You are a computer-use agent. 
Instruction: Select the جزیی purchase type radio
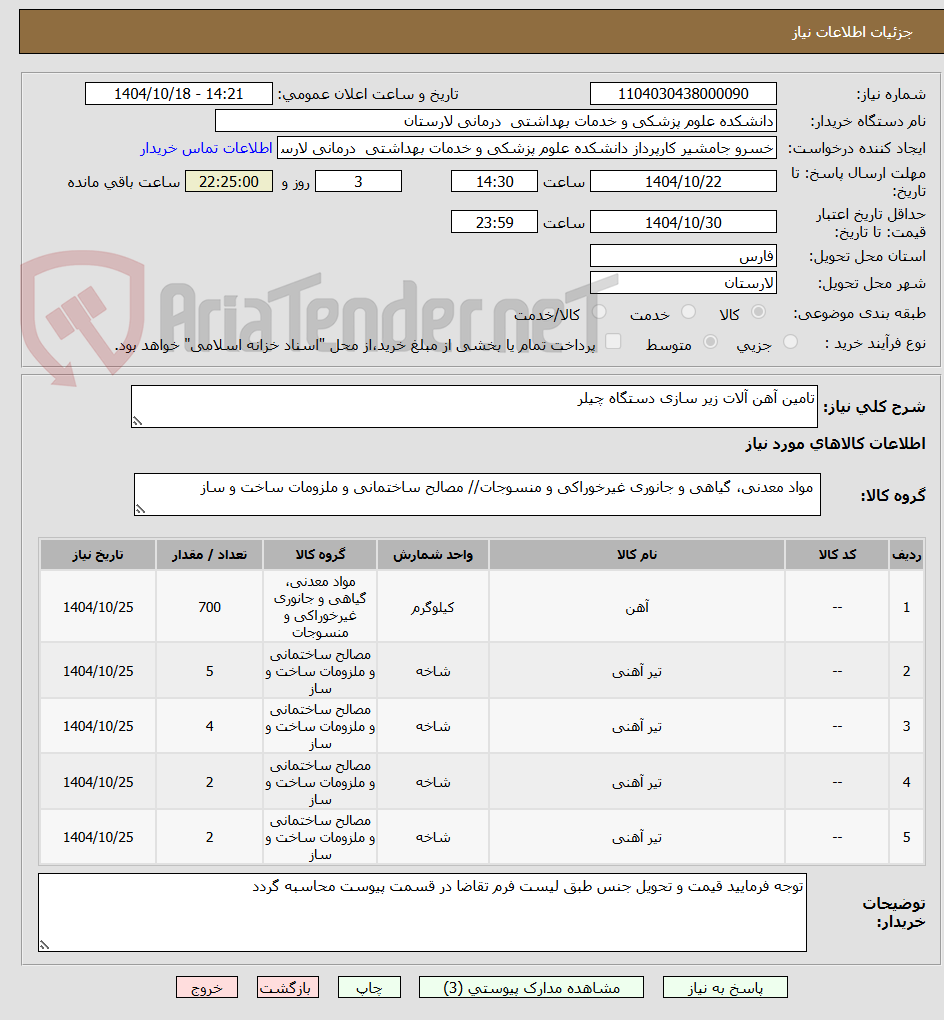click(790, 342)
